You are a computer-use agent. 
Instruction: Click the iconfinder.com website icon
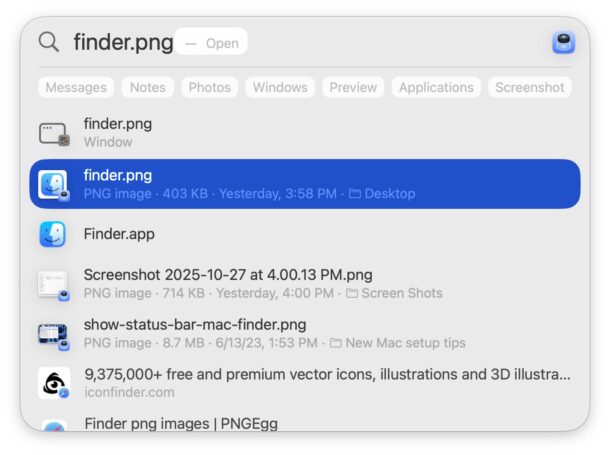(x=53, y=383)
